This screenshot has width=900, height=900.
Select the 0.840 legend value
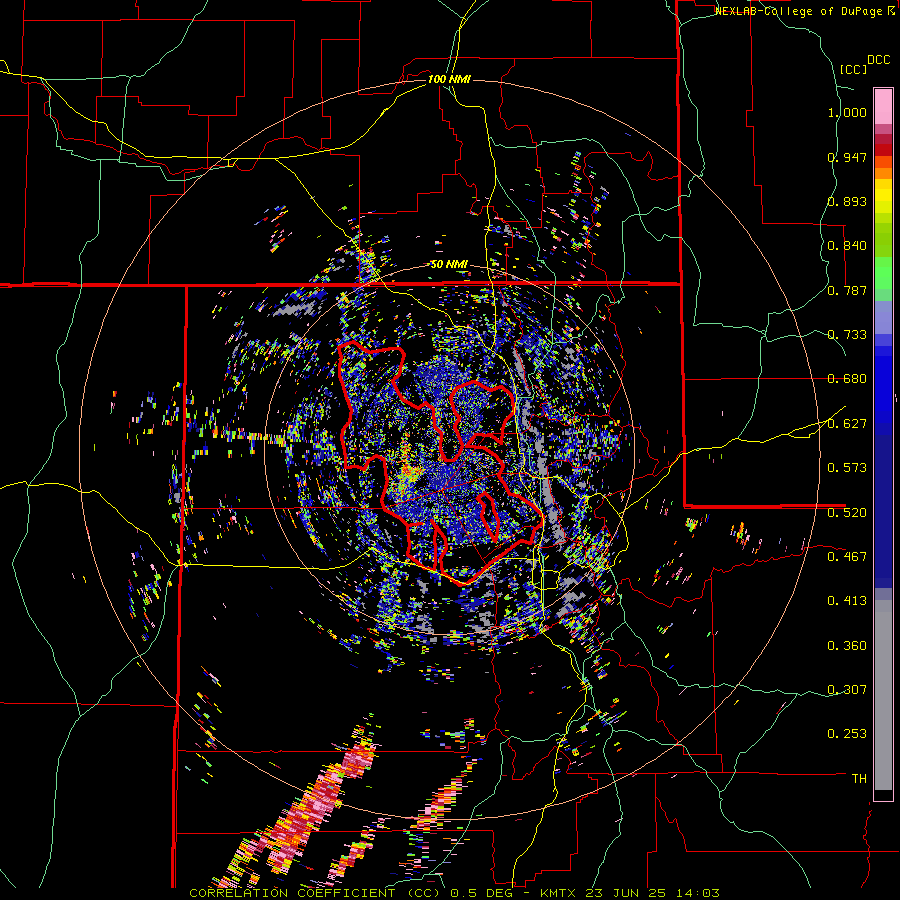click(x=847, y=246)
